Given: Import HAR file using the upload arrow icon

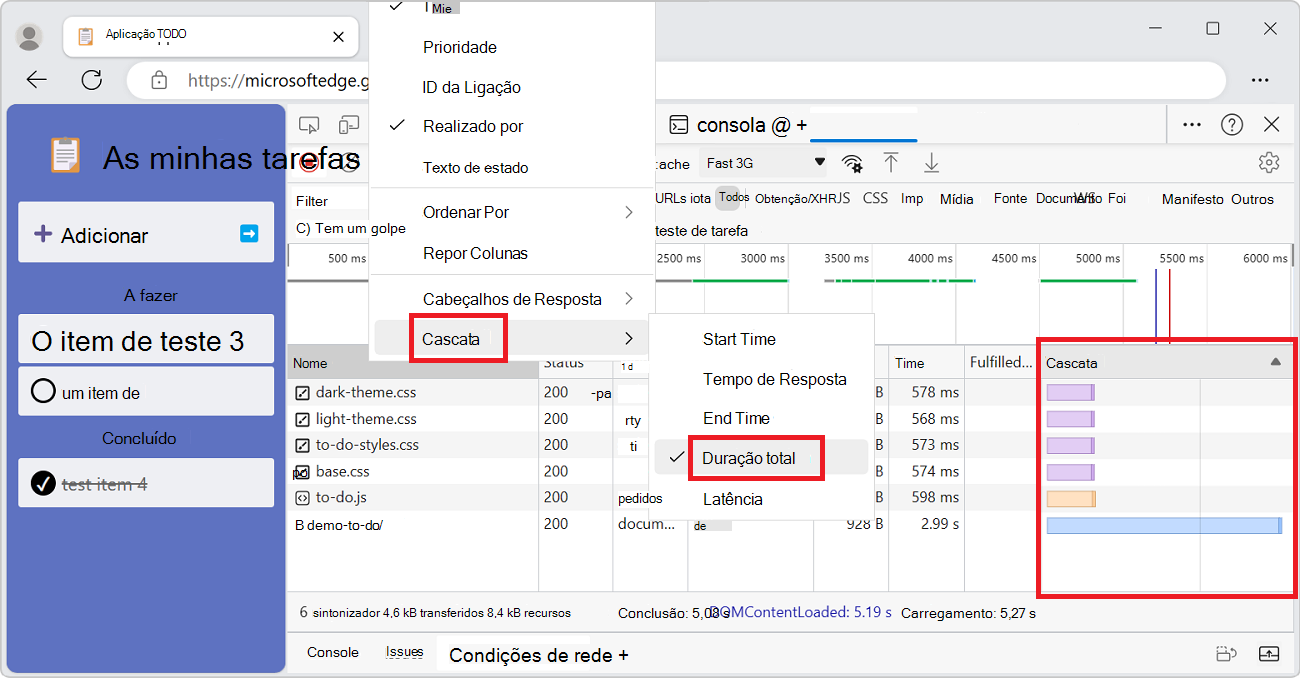Looking at the screenshot, I should 891,162.
